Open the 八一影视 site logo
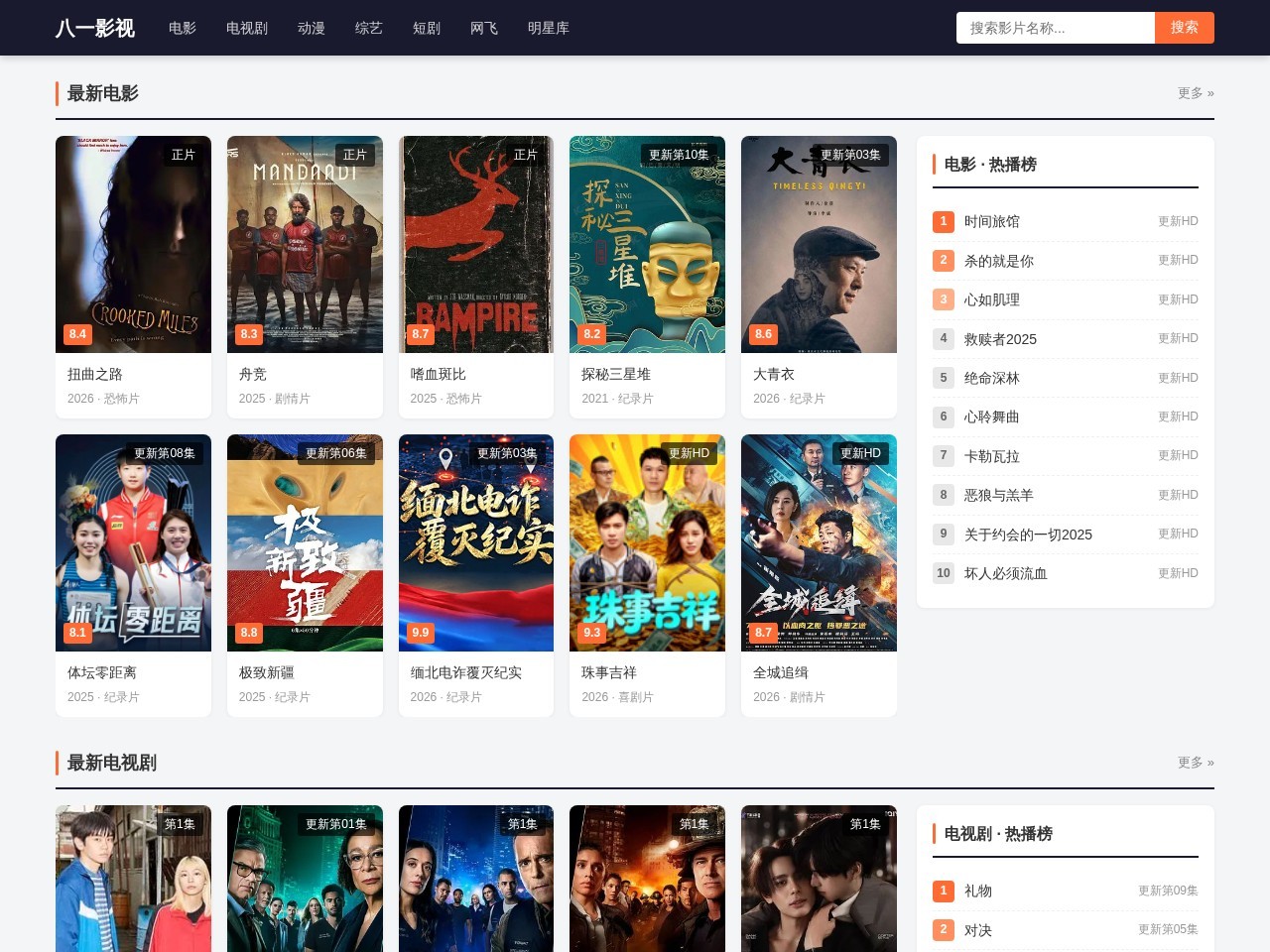 [x=95, y=28]
